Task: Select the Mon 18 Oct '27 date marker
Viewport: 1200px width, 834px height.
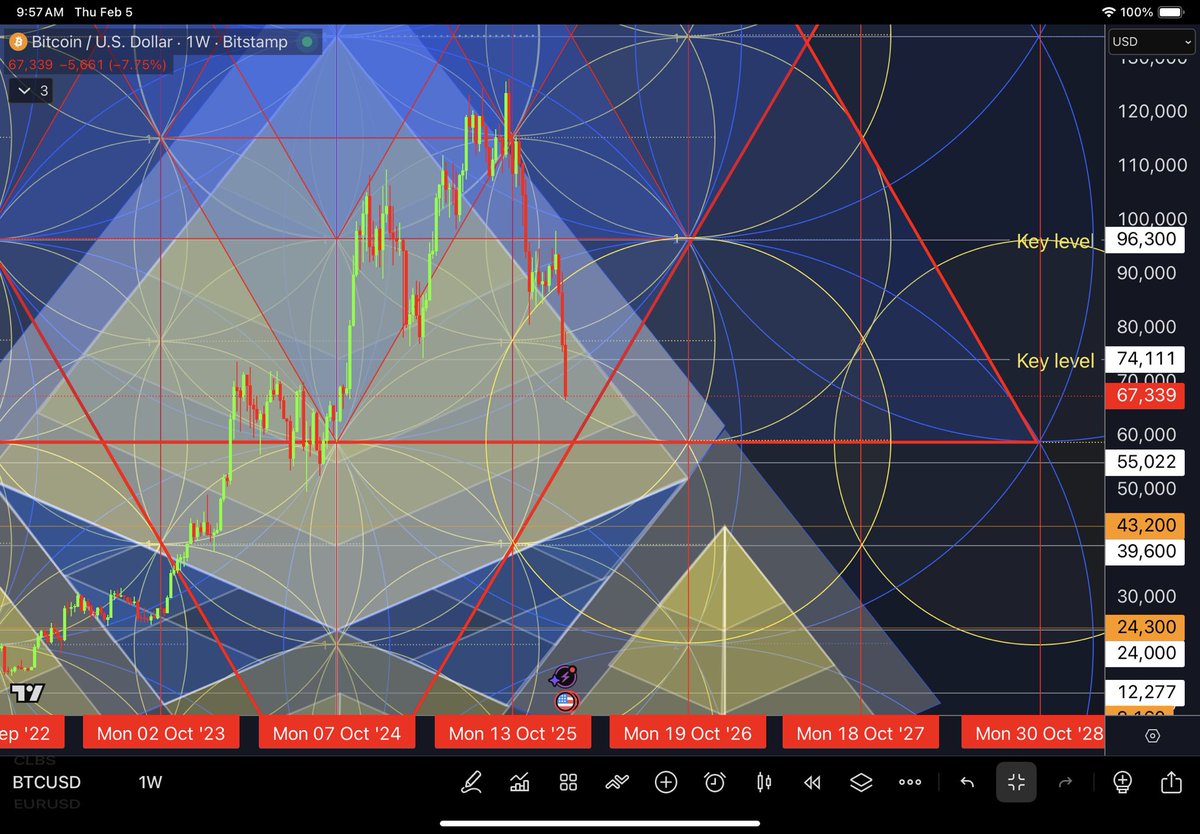Action: coord(861,733)
